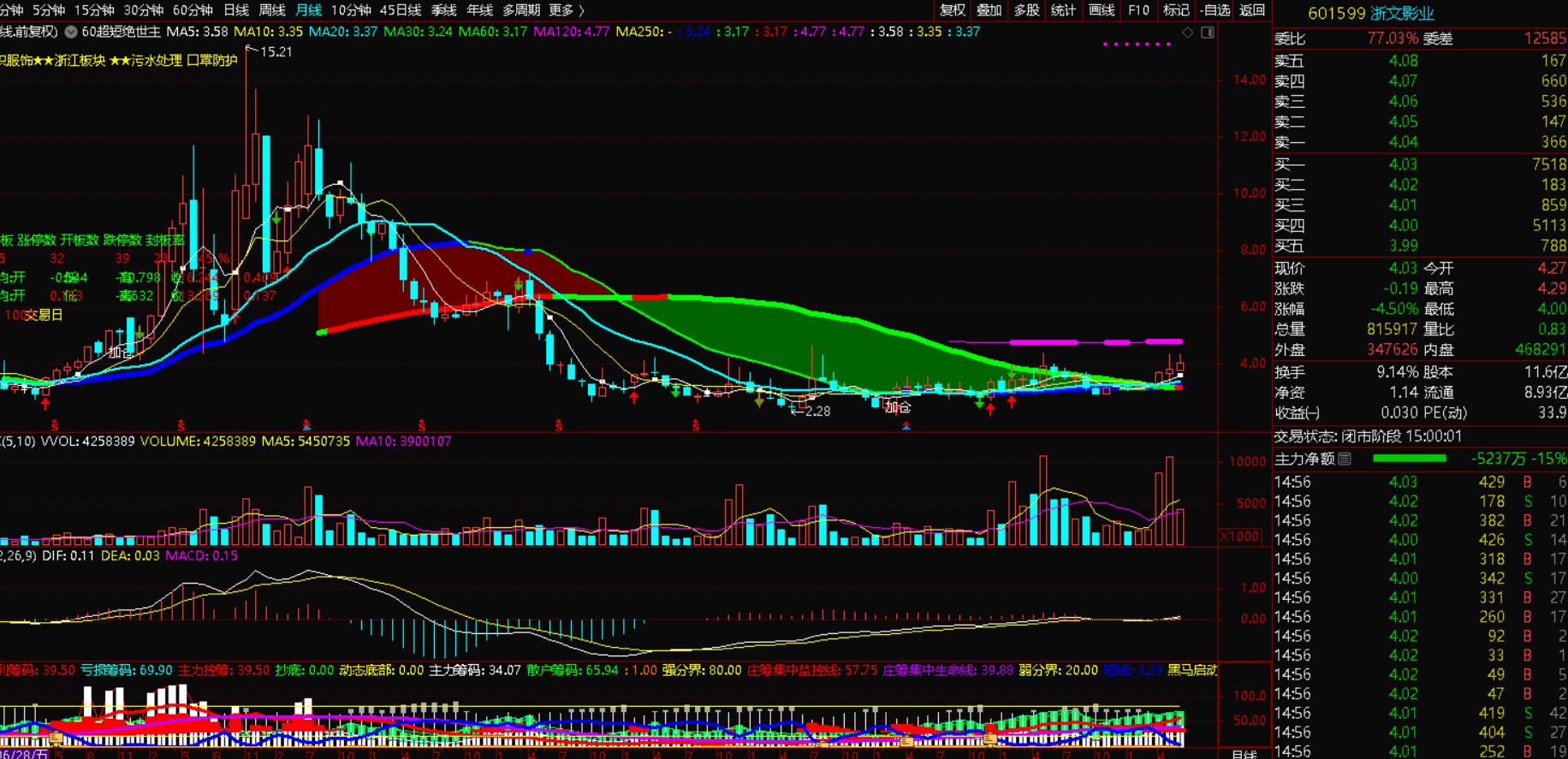Click the stock title 601599 浙文影业
Screen dimensions: 1568x759
click(x=1370, y=14)
